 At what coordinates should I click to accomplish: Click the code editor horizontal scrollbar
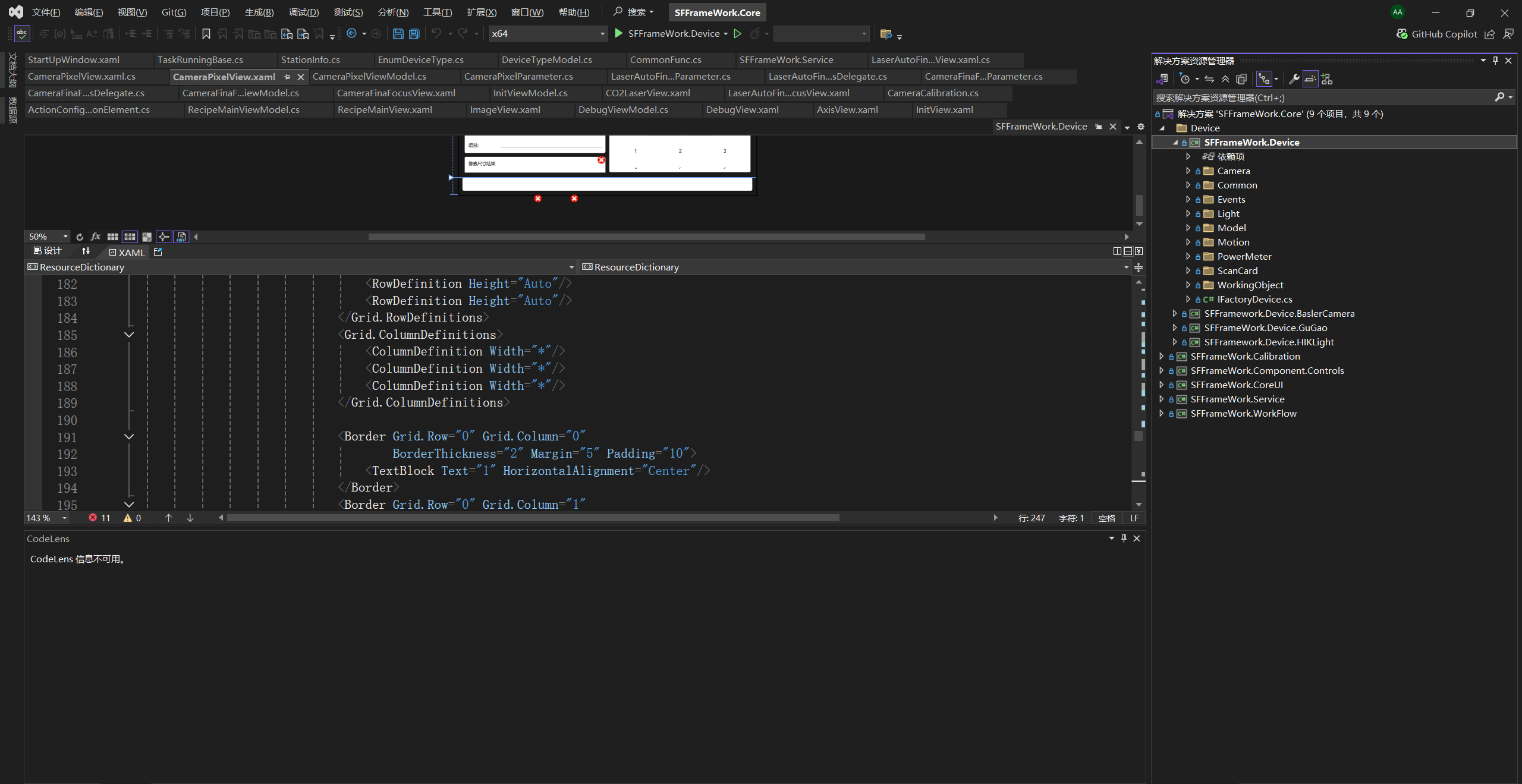(x=532, y=518)
